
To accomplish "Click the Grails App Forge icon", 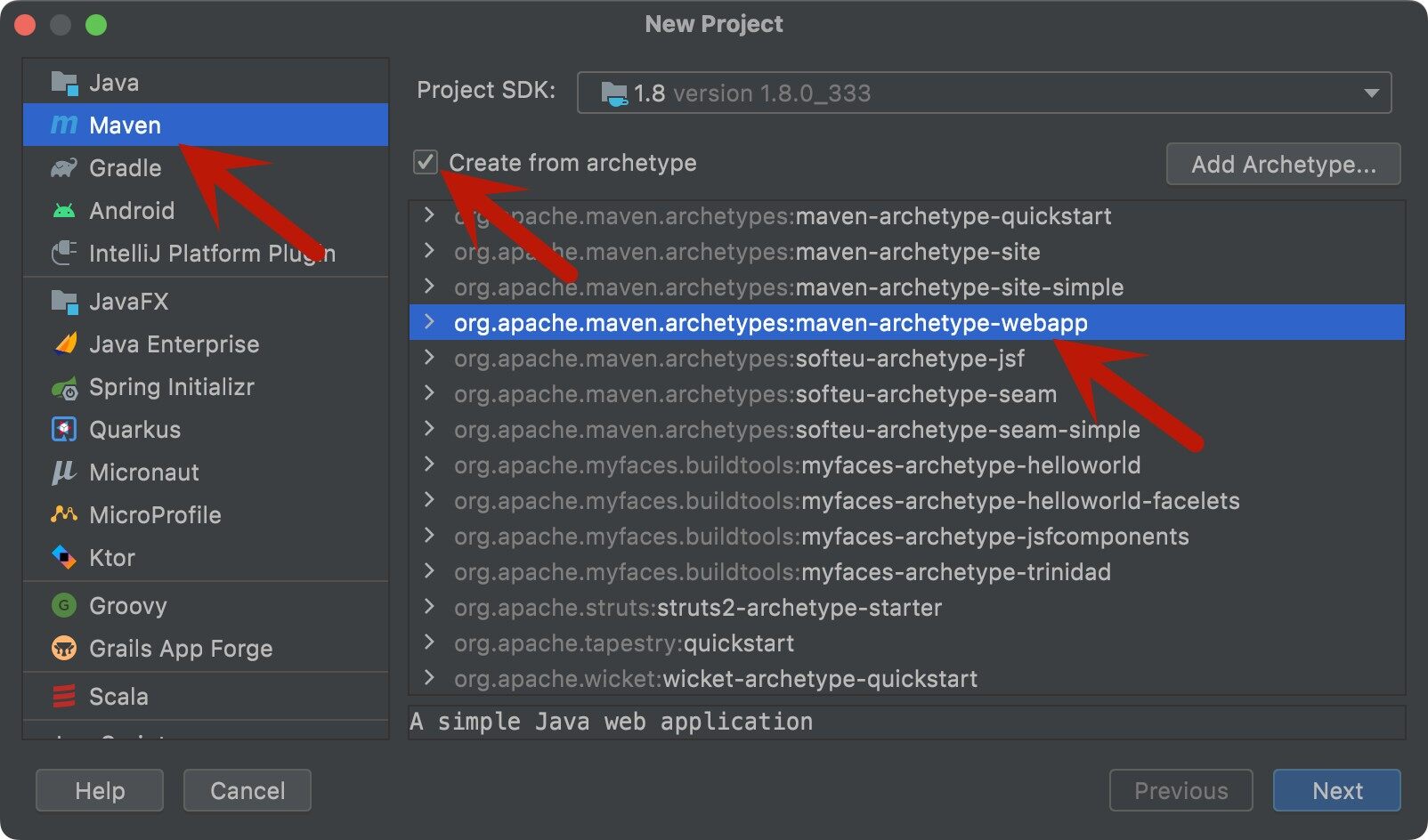I will 64,649.
